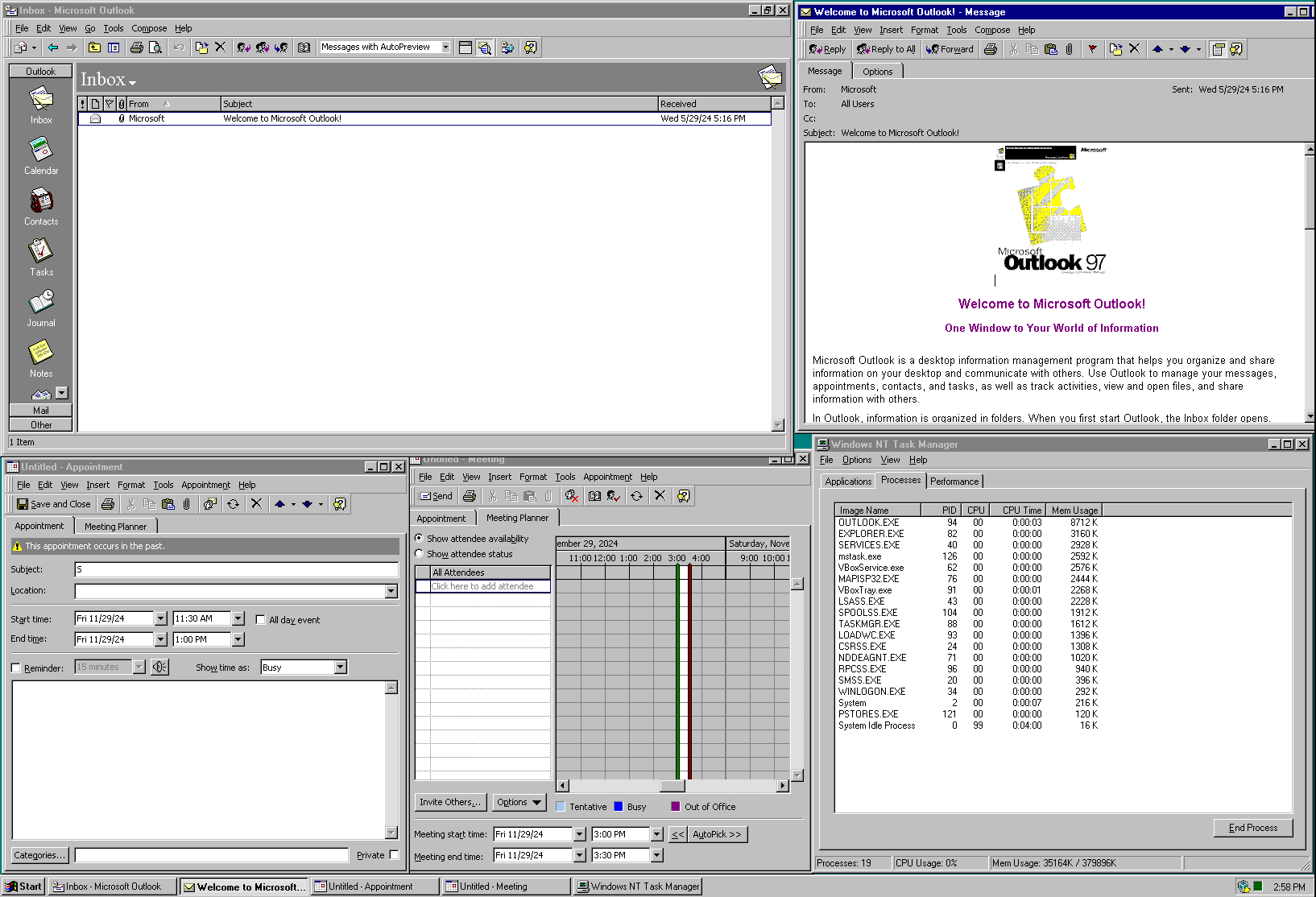Click the AutoPick >> button
The image size is (1316, 897).
click(717, 834)
